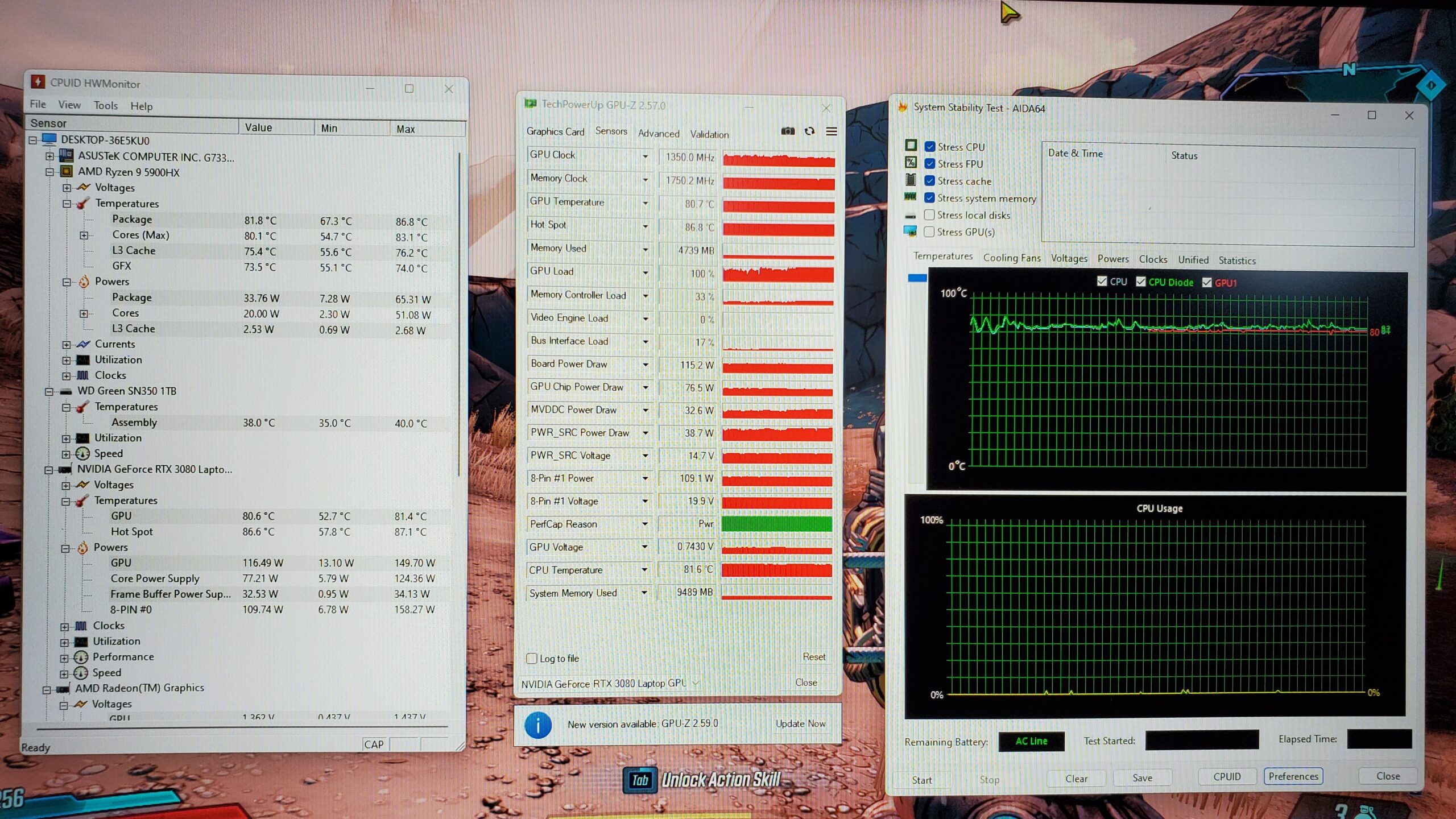
Task: Click the GPU-Z screenshot camera icon
Action: 788,131
